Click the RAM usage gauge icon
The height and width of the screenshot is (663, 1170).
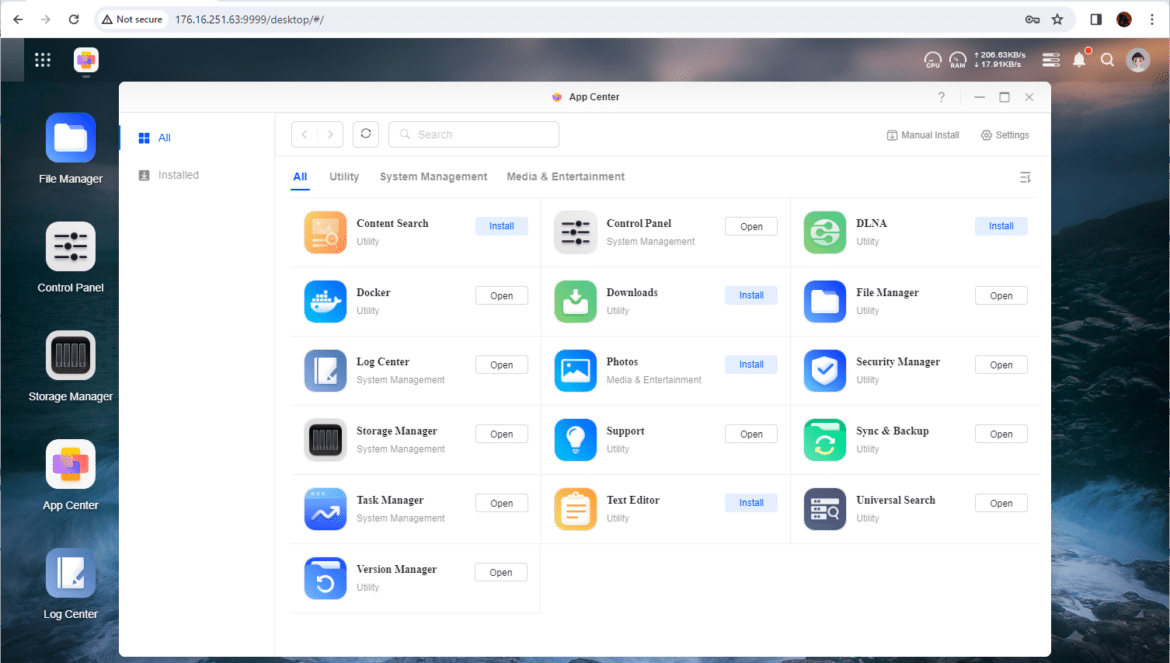[x=958, y=60]
